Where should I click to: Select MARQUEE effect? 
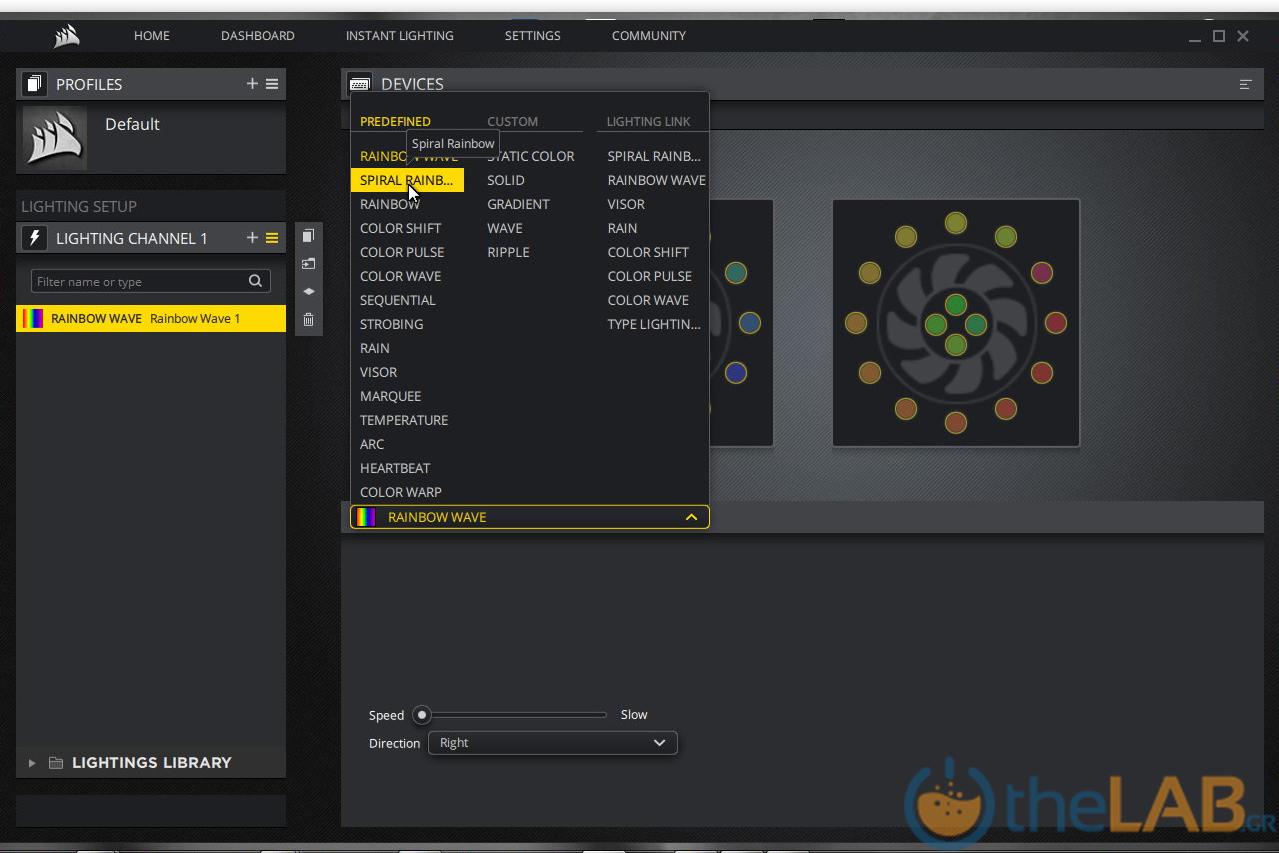[391, 396]
